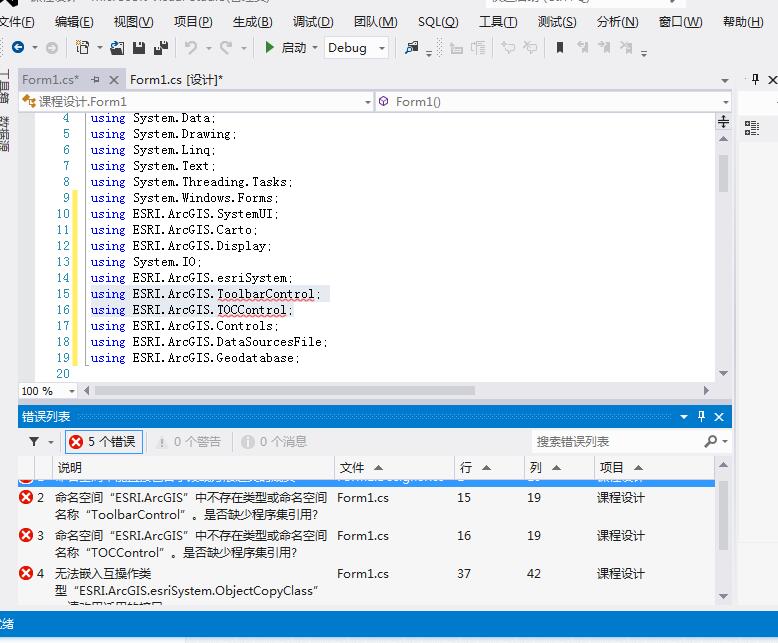Click the search magnifier in error list
Viewport: 778px width, 643px height.
[711, 441]
